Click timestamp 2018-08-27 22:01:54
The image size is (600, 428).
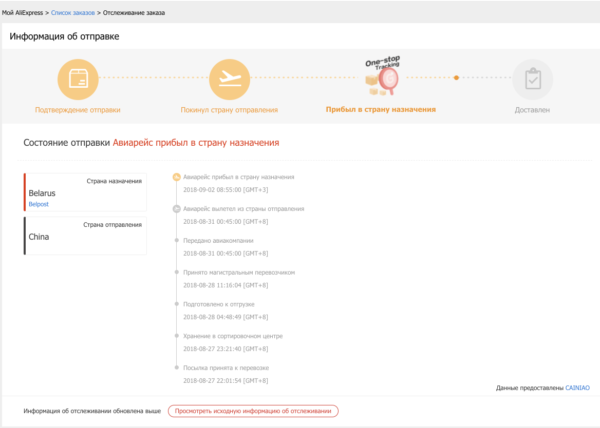pyautogui.click(x=225, y=380)
